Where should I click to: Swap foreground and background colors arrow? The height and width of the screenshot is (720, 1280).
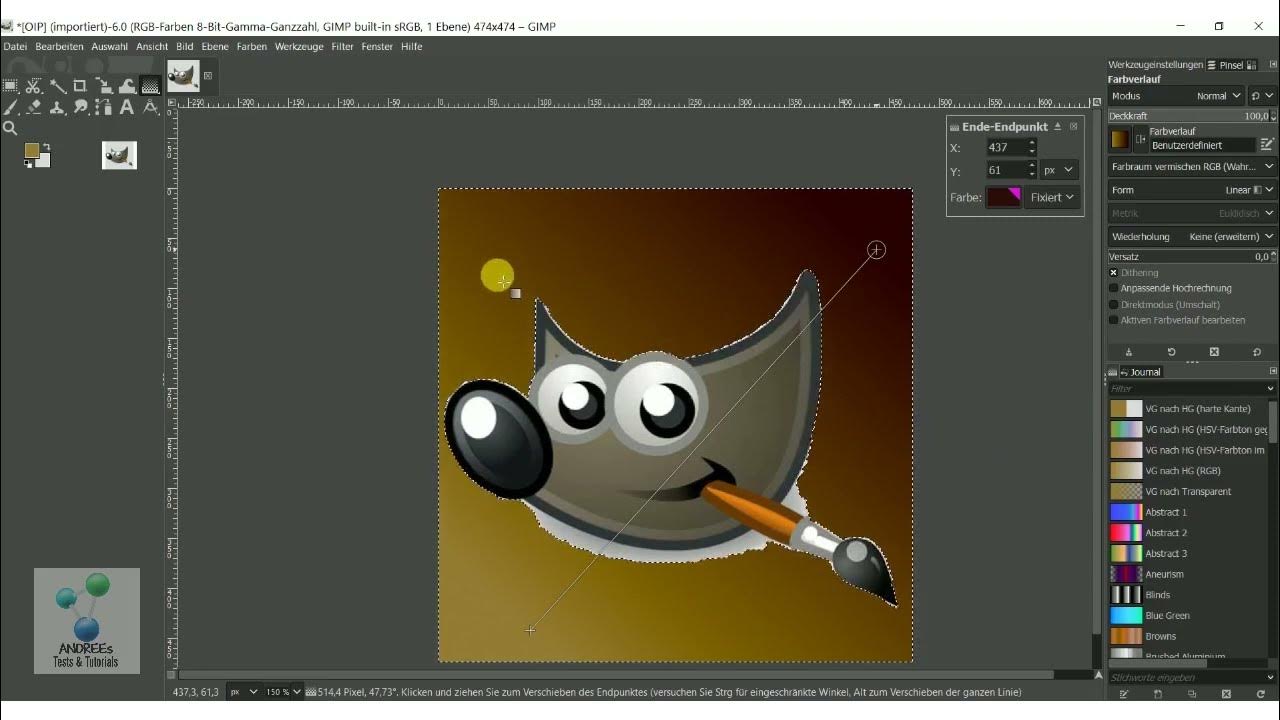[x=46, y=146]
